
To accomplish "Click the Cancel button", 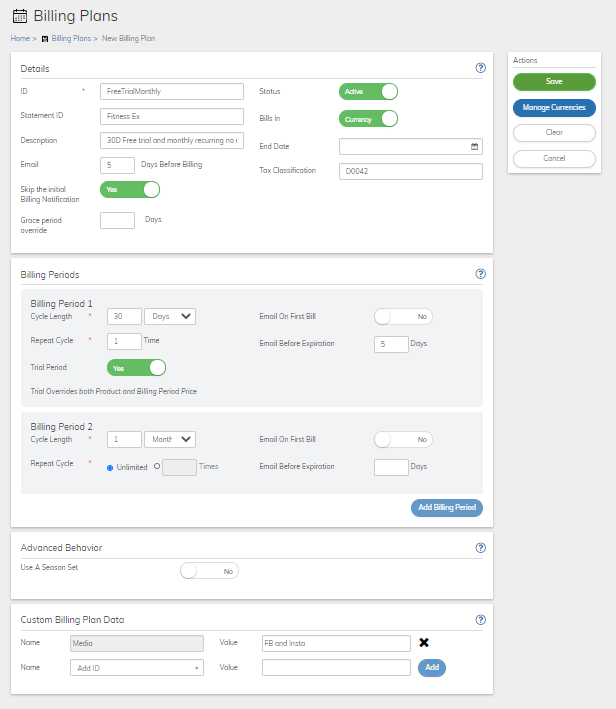I will pyautogui.click(x=554, y=159).
